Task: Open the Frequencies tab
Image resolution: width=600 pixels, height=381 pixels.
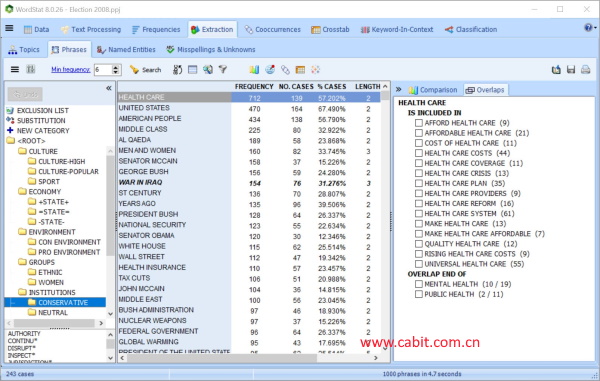Action: pos(156,29)
